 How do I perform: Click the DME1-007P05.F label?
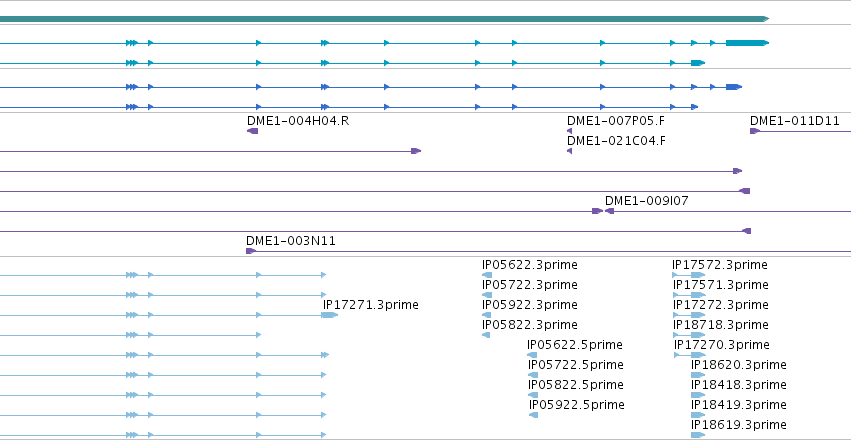pos(616,121)
